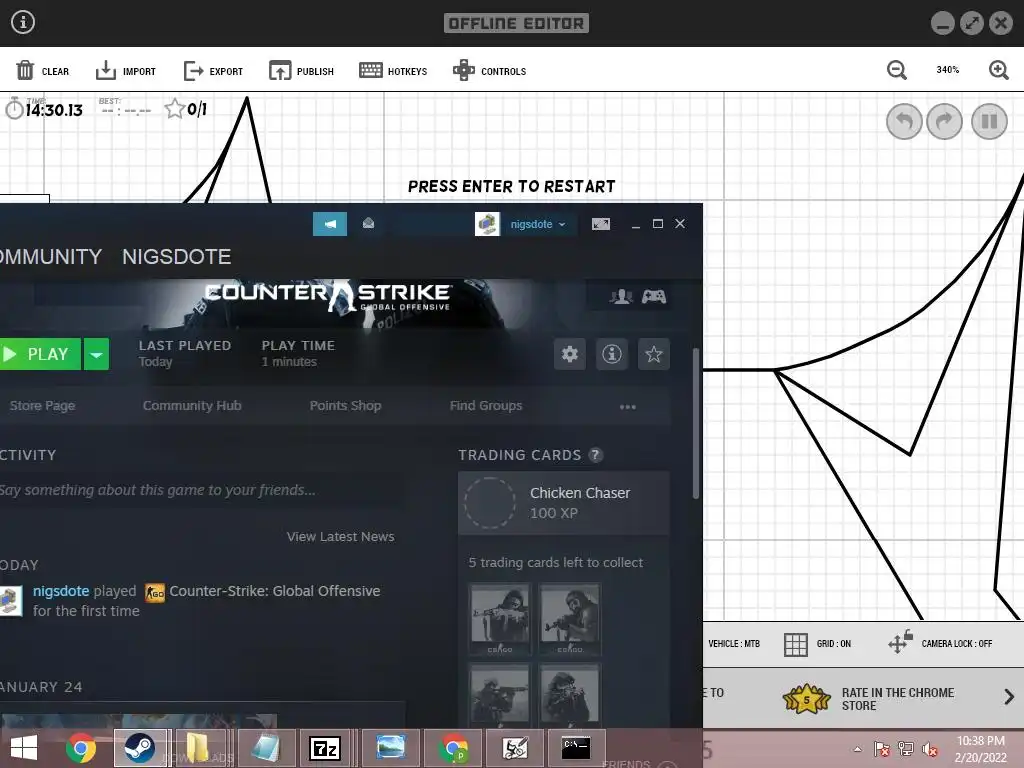Open View Latest News link

(340, 537)
